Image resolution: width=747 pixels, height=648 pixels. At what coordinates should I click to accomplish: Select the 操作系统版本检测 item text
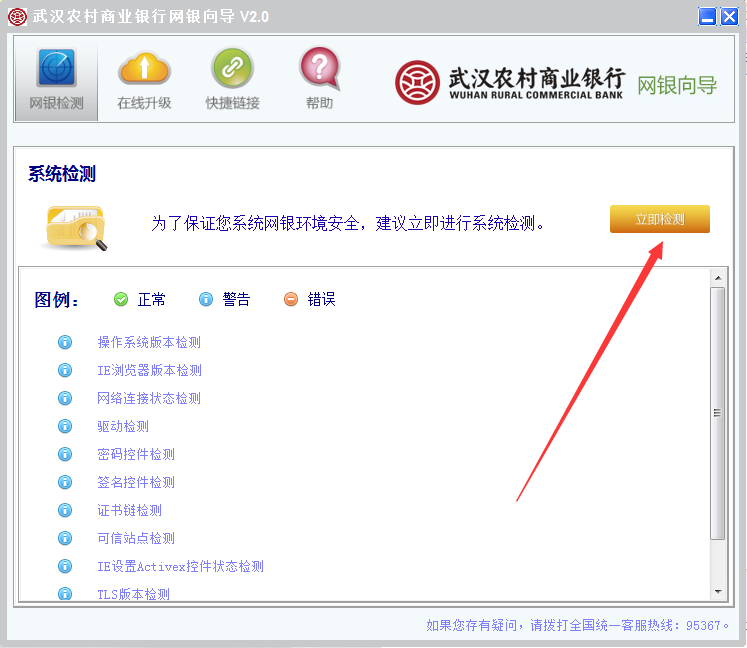149,342
